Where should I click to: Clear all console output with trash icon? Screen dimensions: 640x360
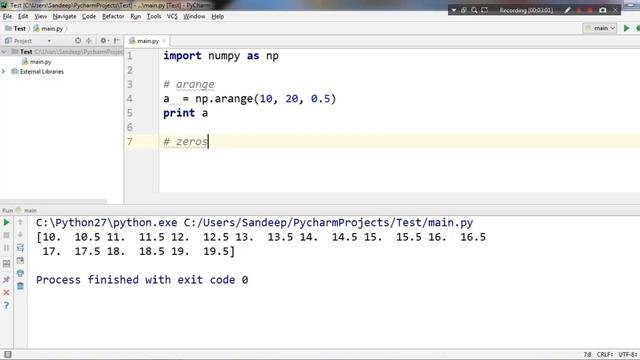point(20,286)
